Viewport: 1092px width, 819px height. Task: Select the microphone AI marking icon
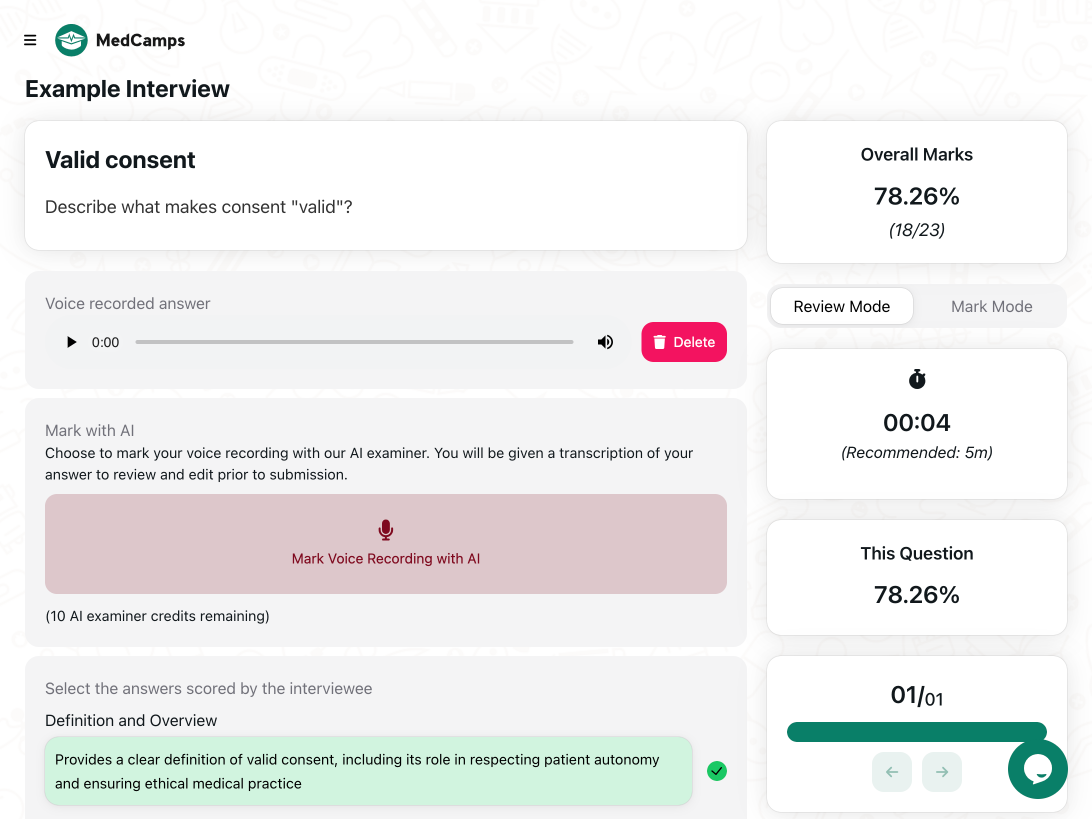[x=385, y=529]
